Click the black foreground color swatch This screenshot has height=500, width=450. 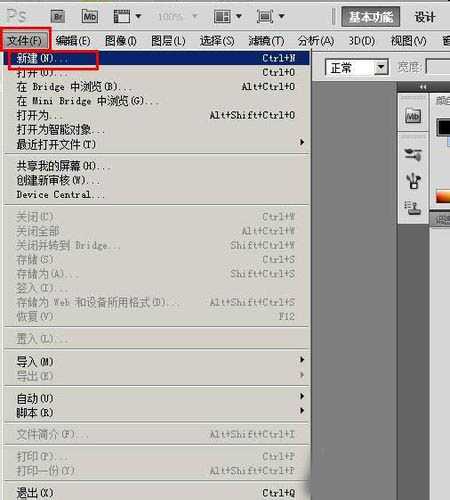[443, 127]
